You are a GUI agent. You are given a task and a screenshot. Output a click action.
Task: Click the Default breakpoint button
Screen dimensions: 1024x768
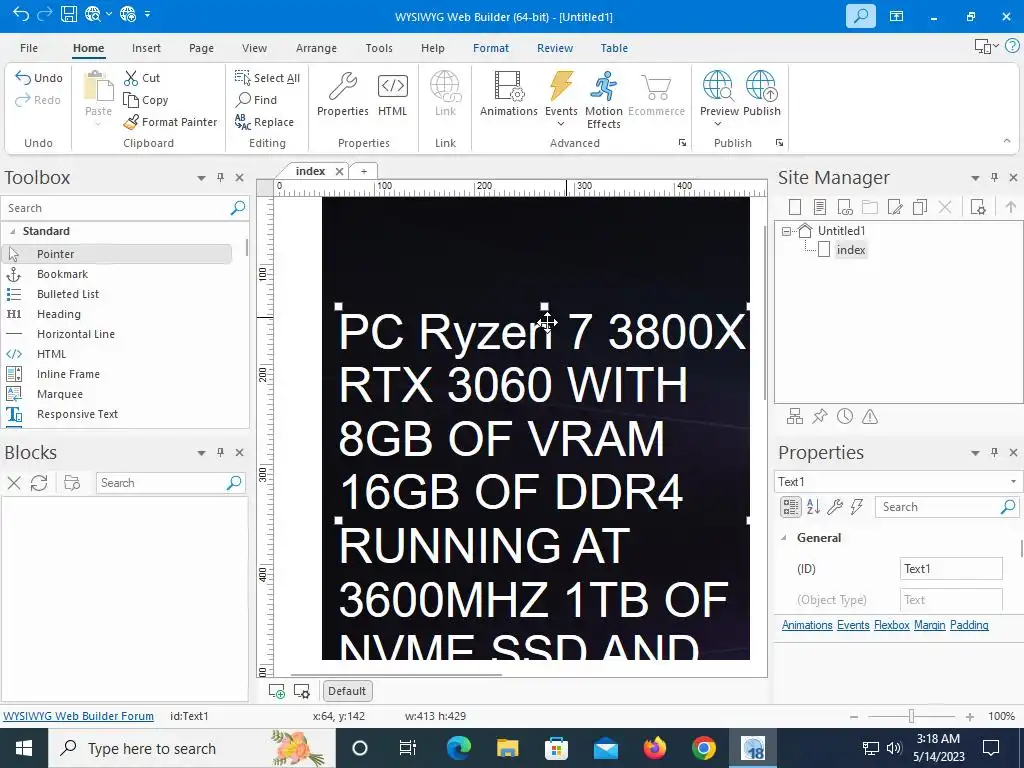347,691
